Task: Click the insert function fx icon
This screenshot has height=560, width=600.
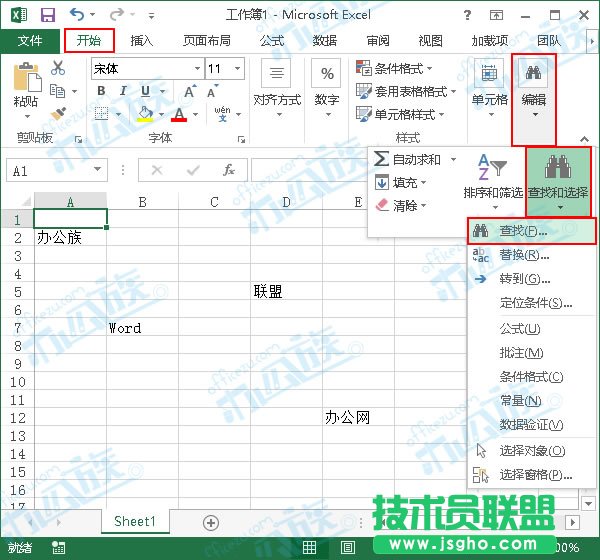Action: pos(229,170)
